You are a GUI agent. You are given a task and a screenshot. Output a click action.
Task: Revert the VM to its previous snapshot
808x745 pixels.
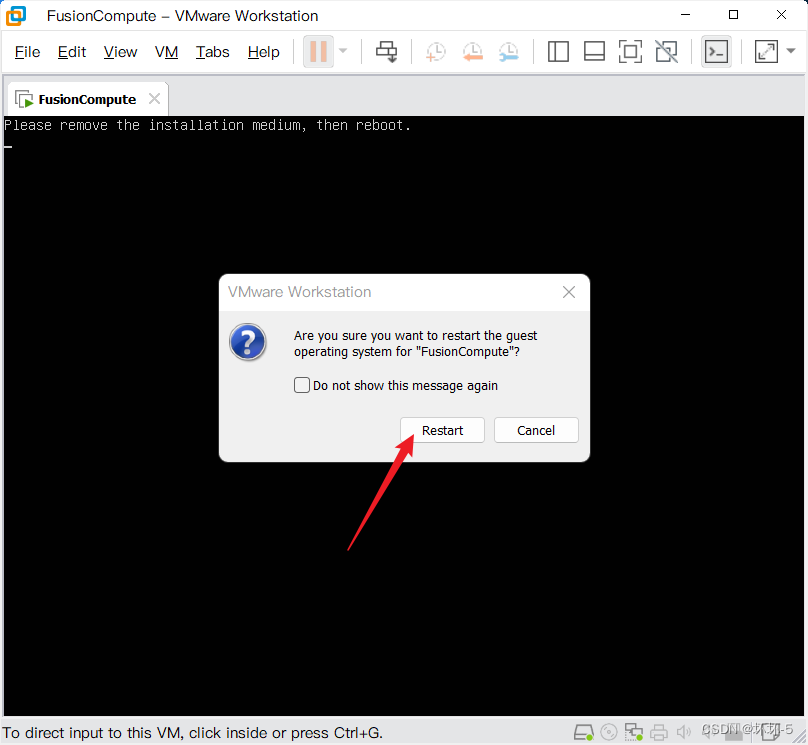pos(473,52)
